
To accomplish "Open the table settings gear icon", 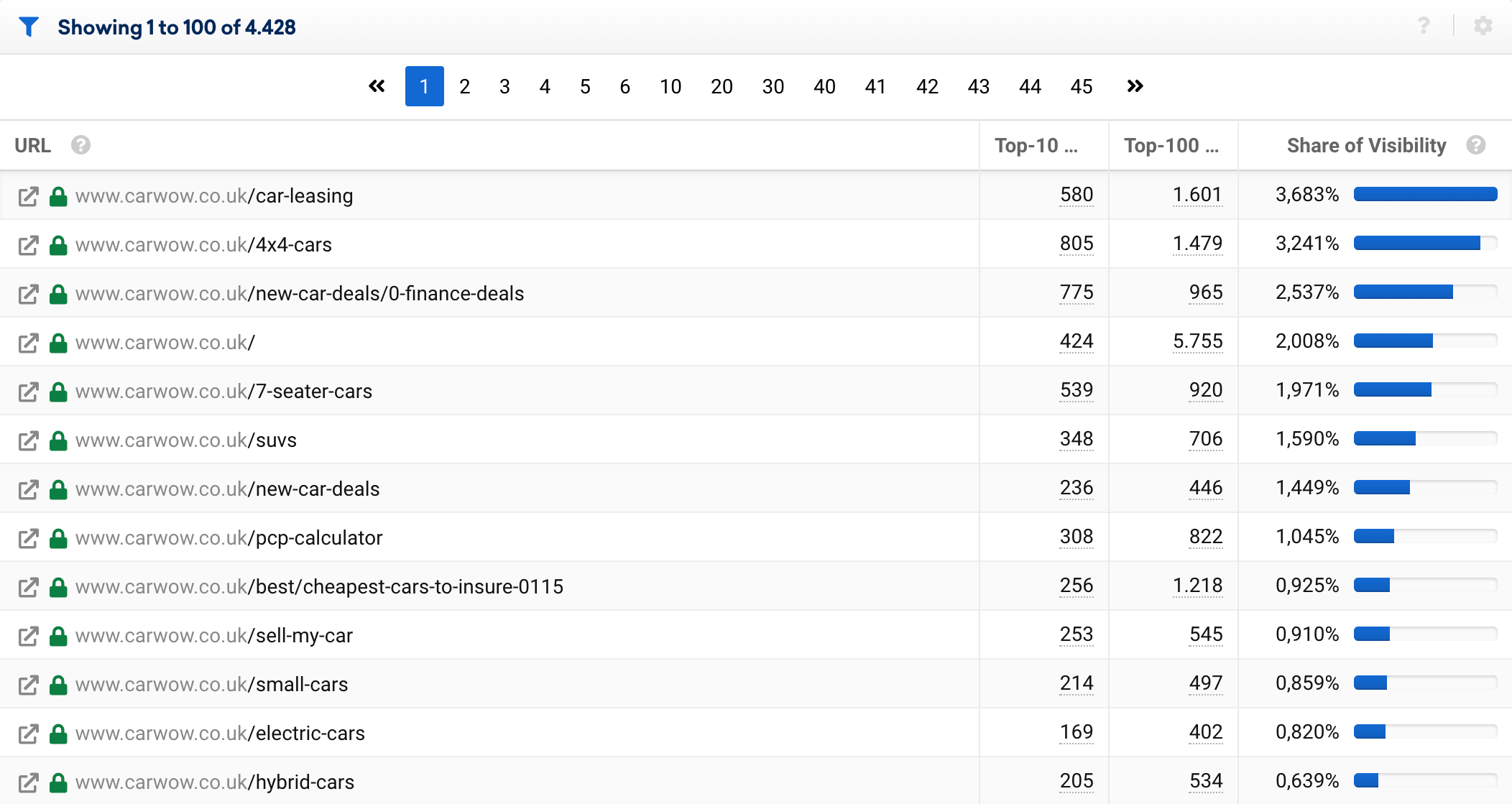I will [x=1483, y=26].
